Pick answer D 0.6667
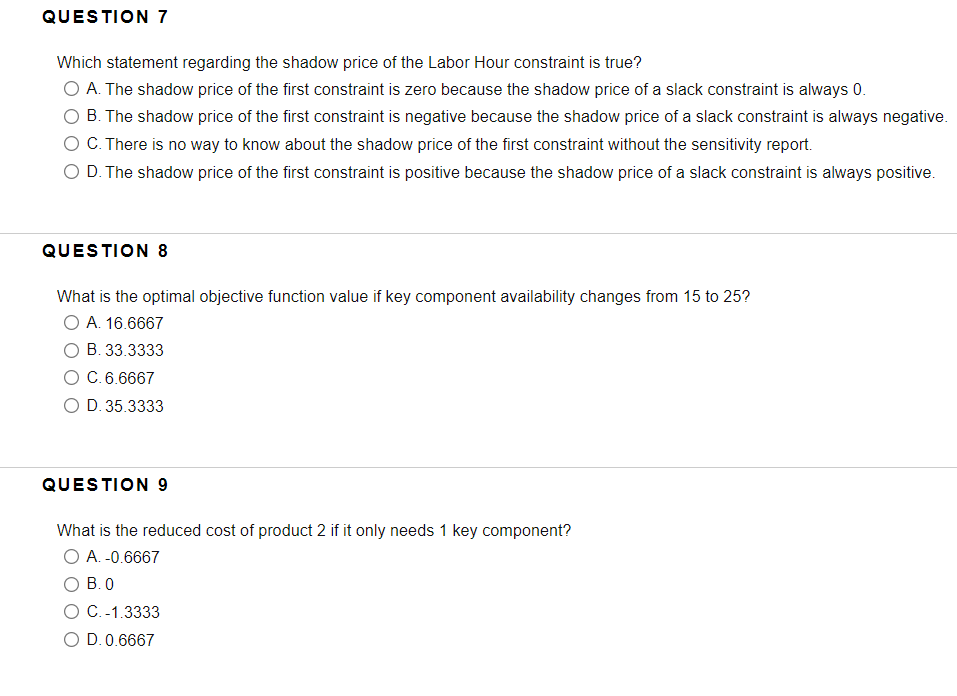 (71, 639)
